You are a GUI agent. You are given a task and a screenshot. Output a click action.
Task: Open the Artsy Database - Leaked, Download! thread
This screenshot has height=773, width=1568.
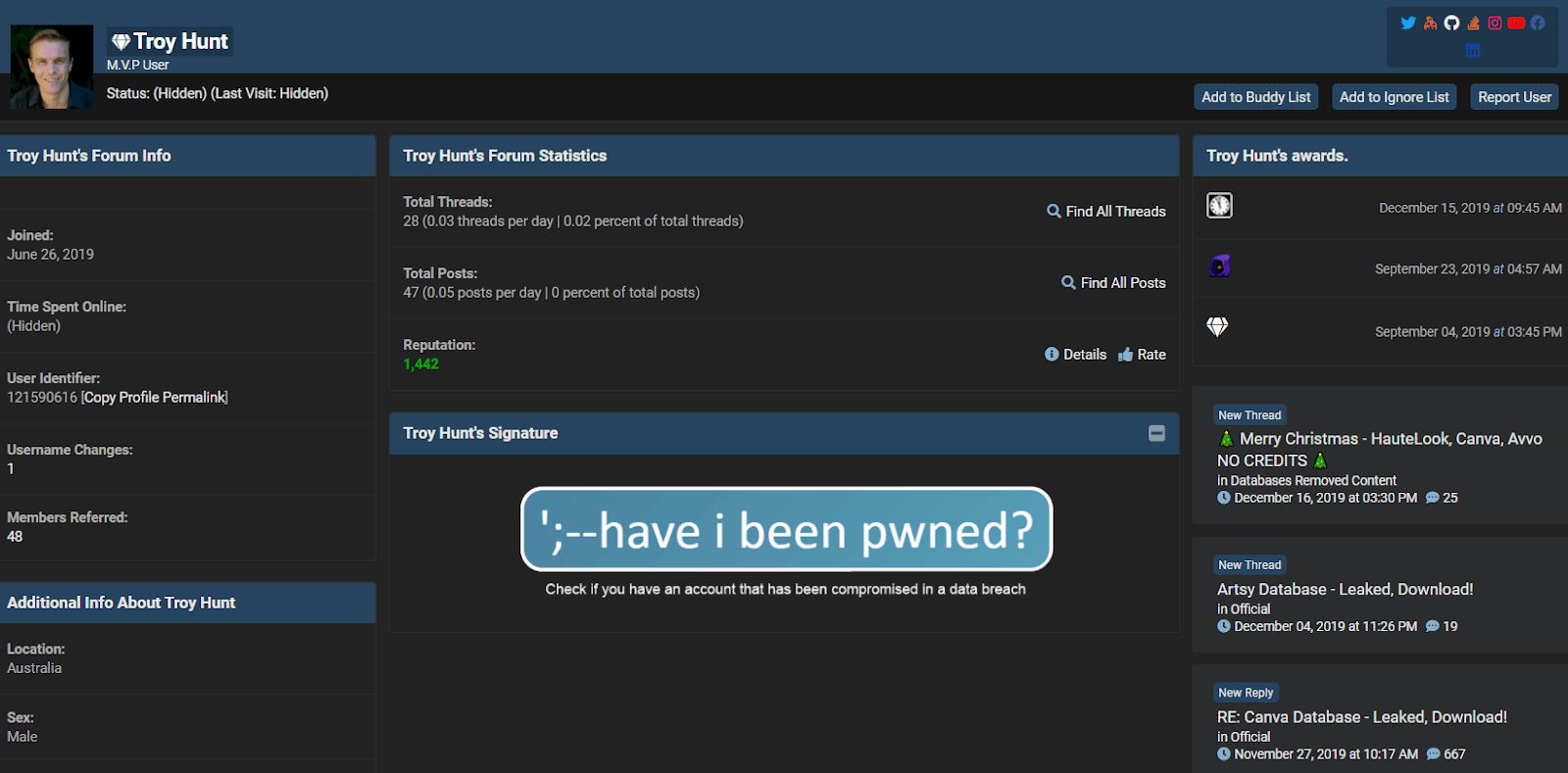[1345, 589]
